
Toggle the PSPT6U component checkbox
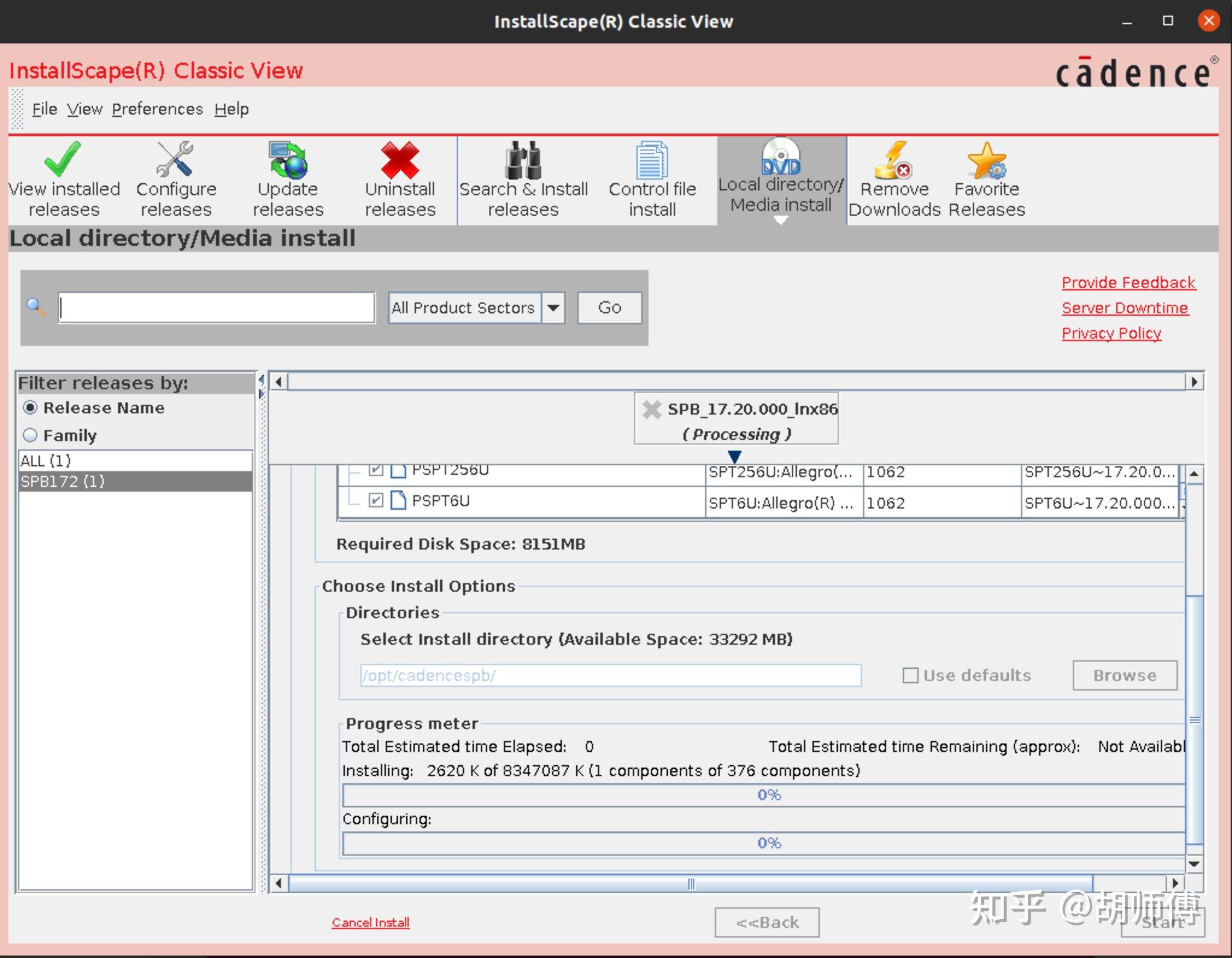(376, 500)
